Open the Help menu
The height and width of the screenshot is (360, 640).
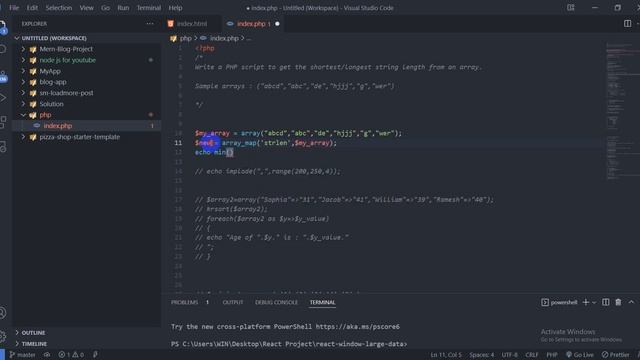pyautogui.click(x=175, y=8)
